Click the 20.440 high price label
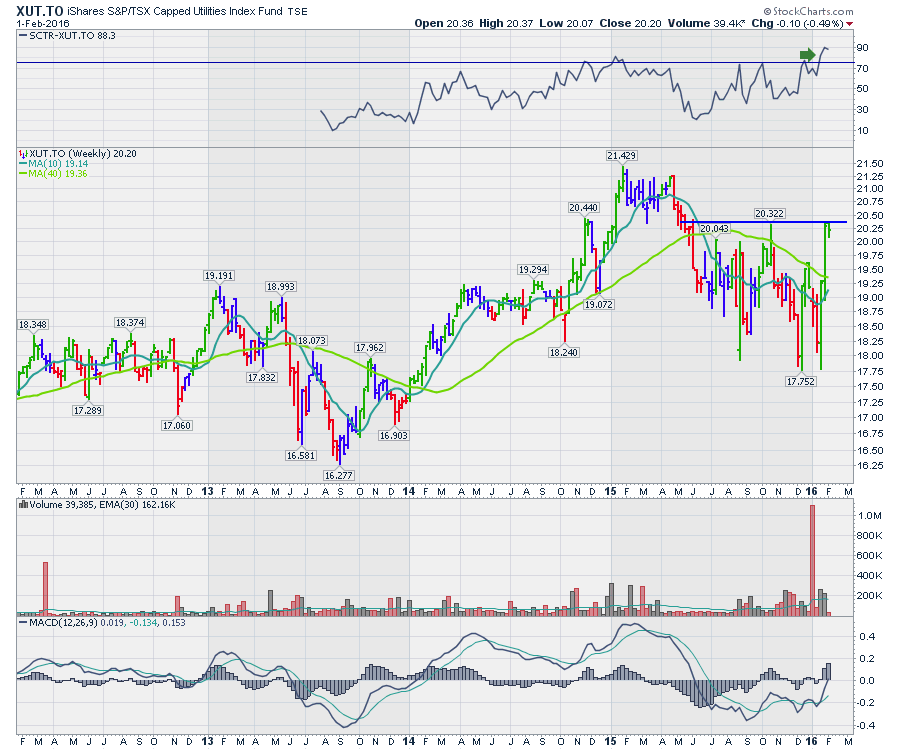This screenshot has width=900, height=750. click(x=583, y=208)
